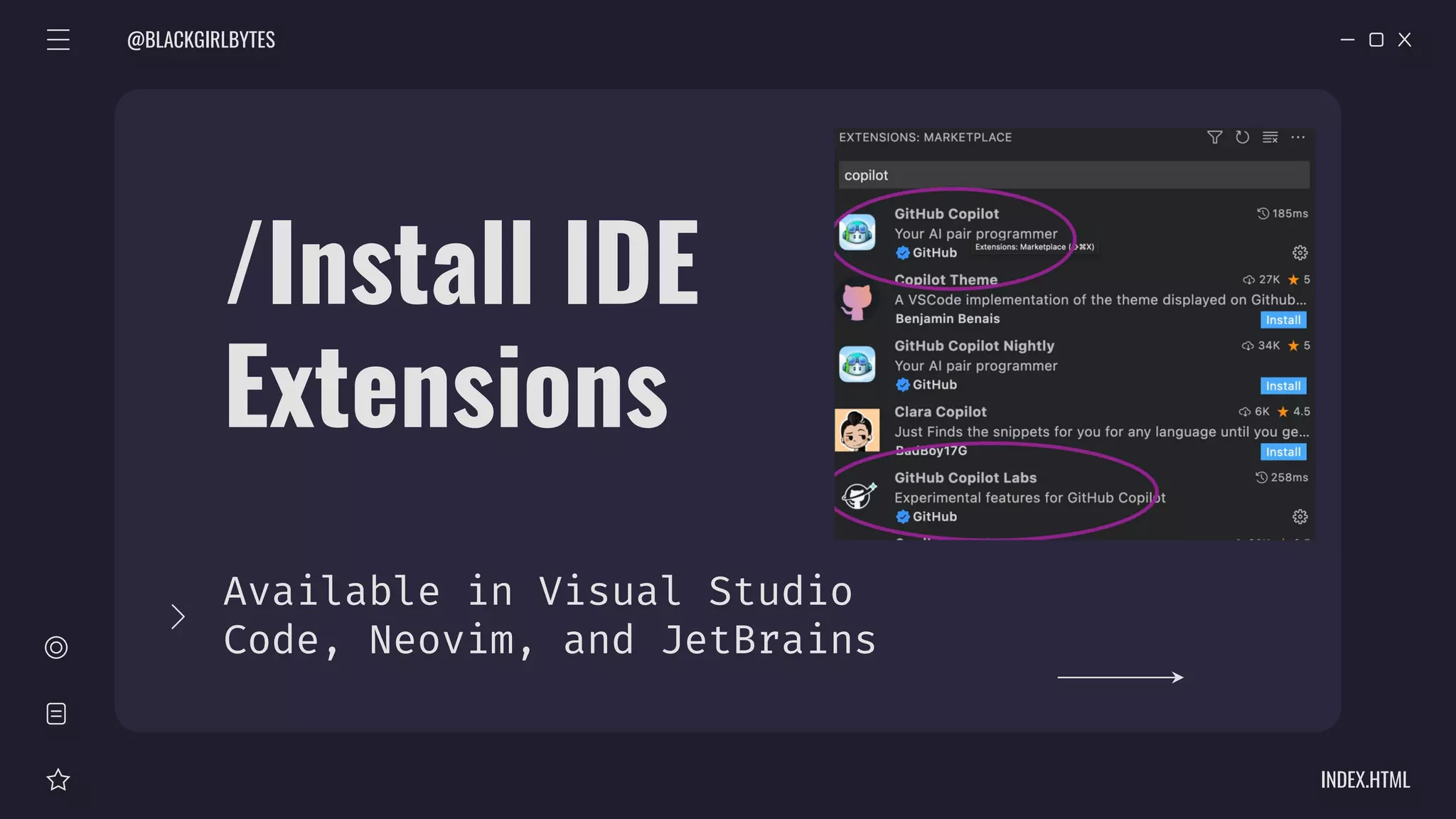This screenshot has width=1456, height=819.
Task: Open the marketplace more actions ellipsis
Action: pos(1298,137)
